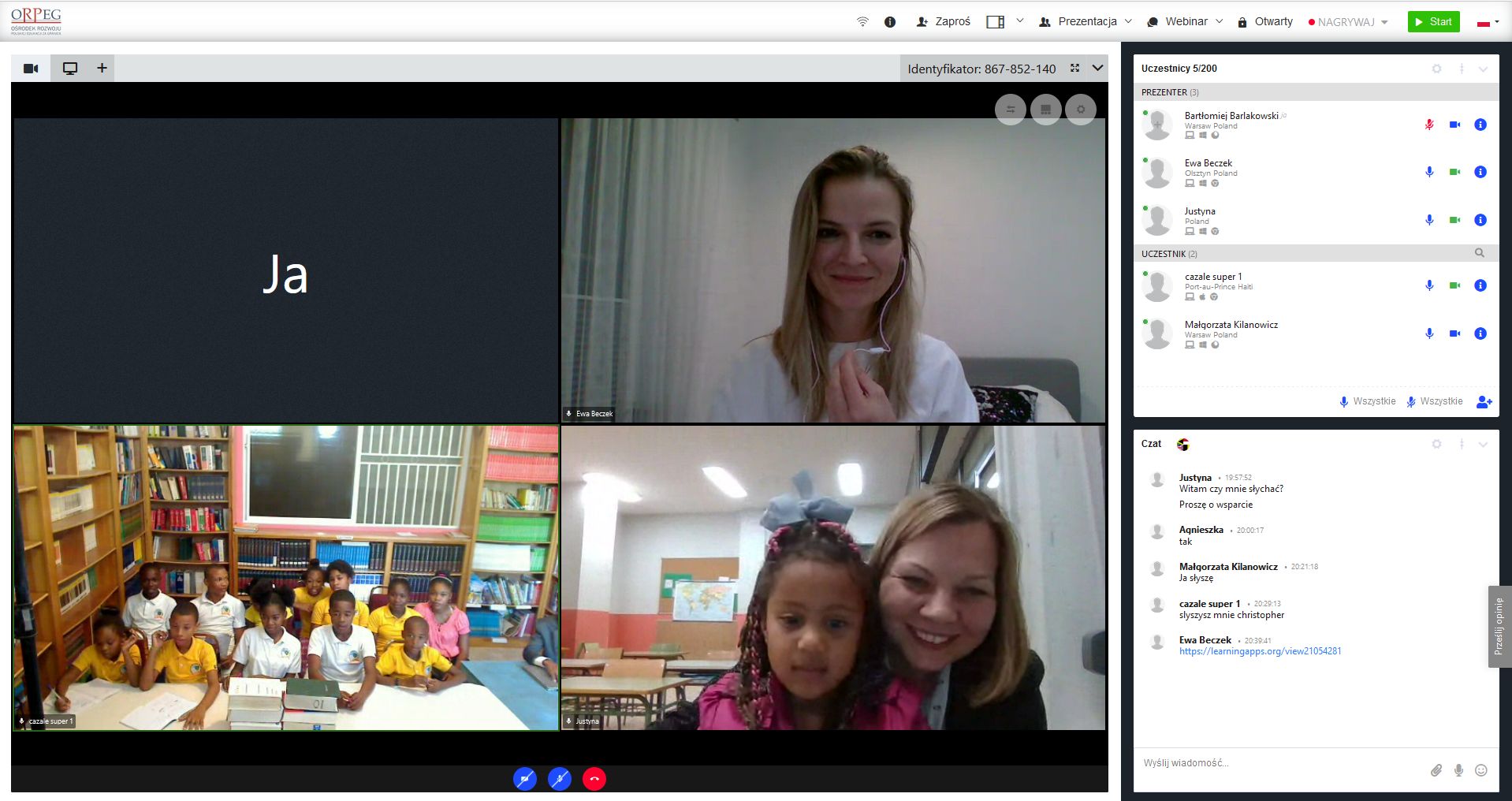Toggle Justyna's camera

[1454, 220]
